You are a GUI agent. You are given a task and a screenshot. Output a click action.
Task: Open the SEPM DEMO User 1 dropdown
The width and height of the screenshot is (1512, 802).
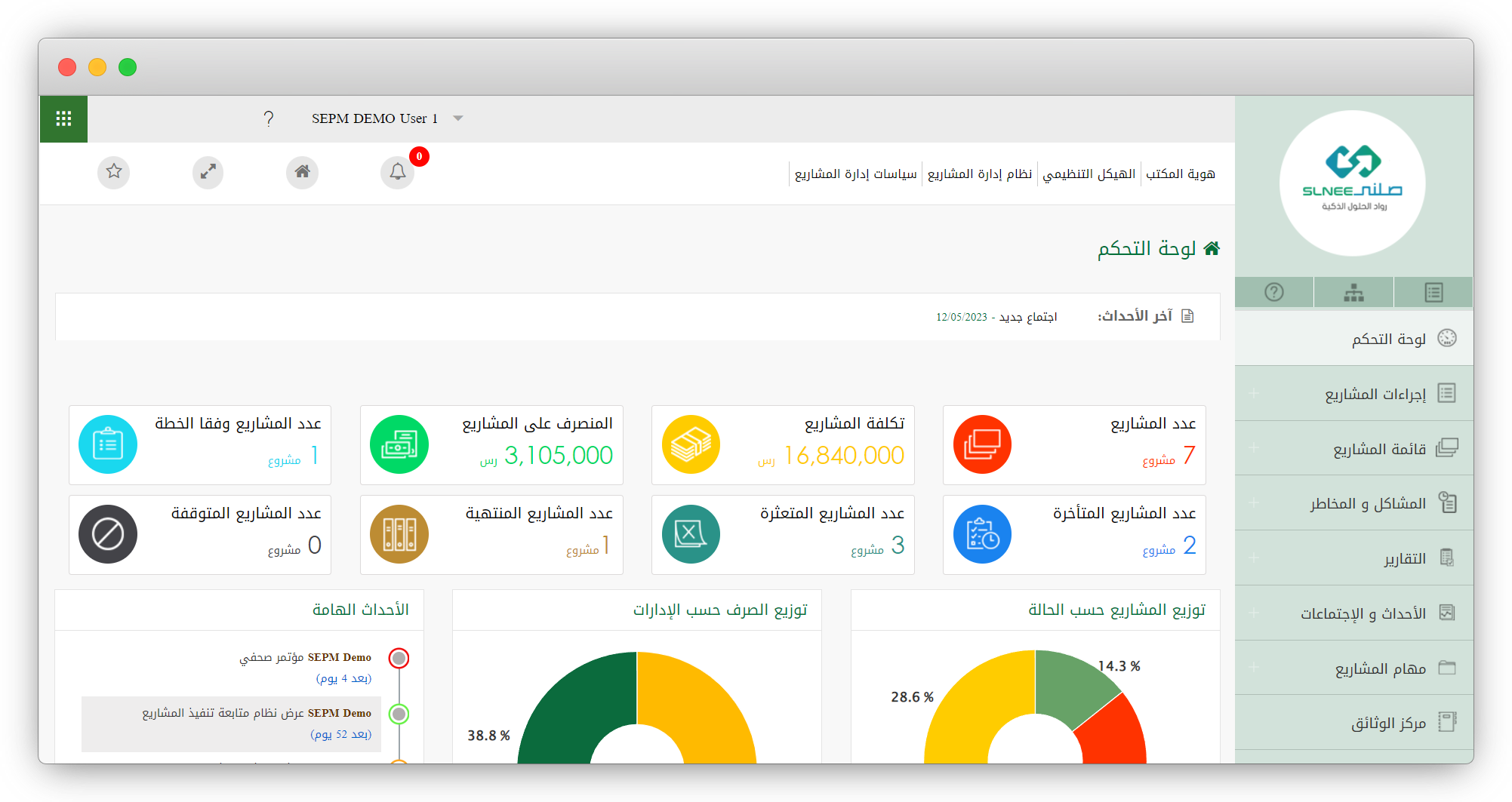[386, 118]
